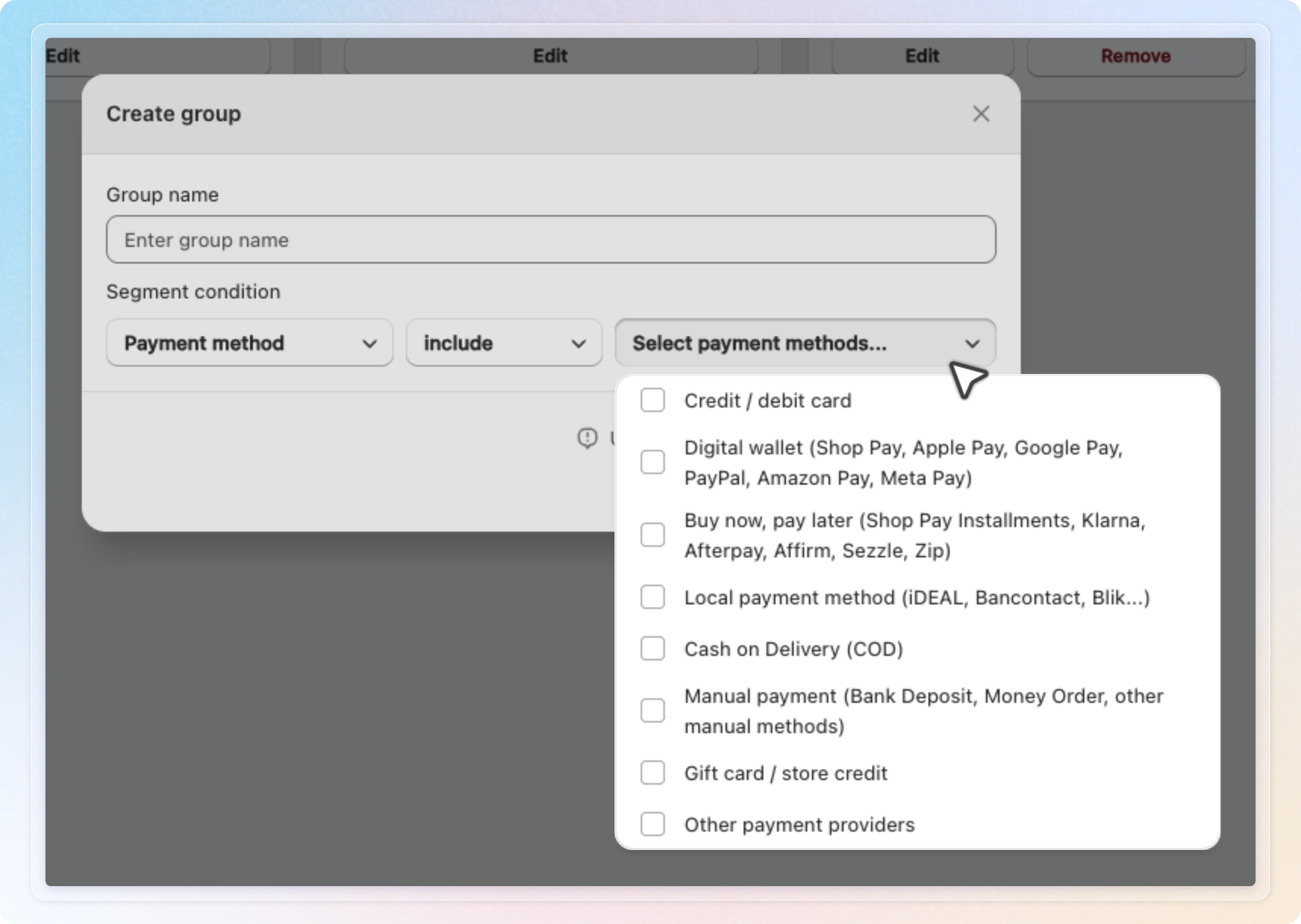Check Cash on Delivery (COD)
1301x924 pixels.
click(652, 649)
